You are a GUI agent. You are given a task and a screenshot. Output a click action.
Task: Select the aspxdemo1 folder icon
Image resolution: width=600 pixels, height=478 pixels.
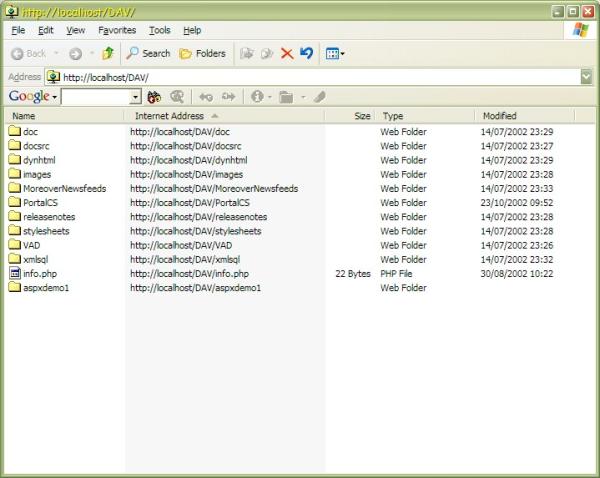click(x=15, y=287)
